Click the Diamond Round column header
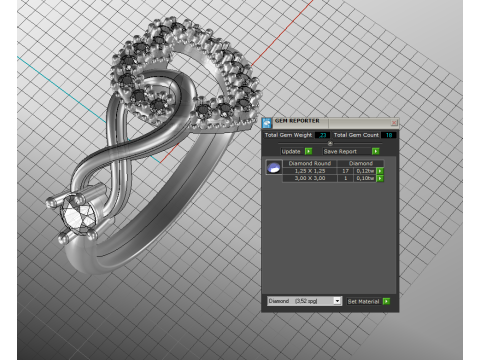Viewport: 480px width, 360px height. pos(310,163)
